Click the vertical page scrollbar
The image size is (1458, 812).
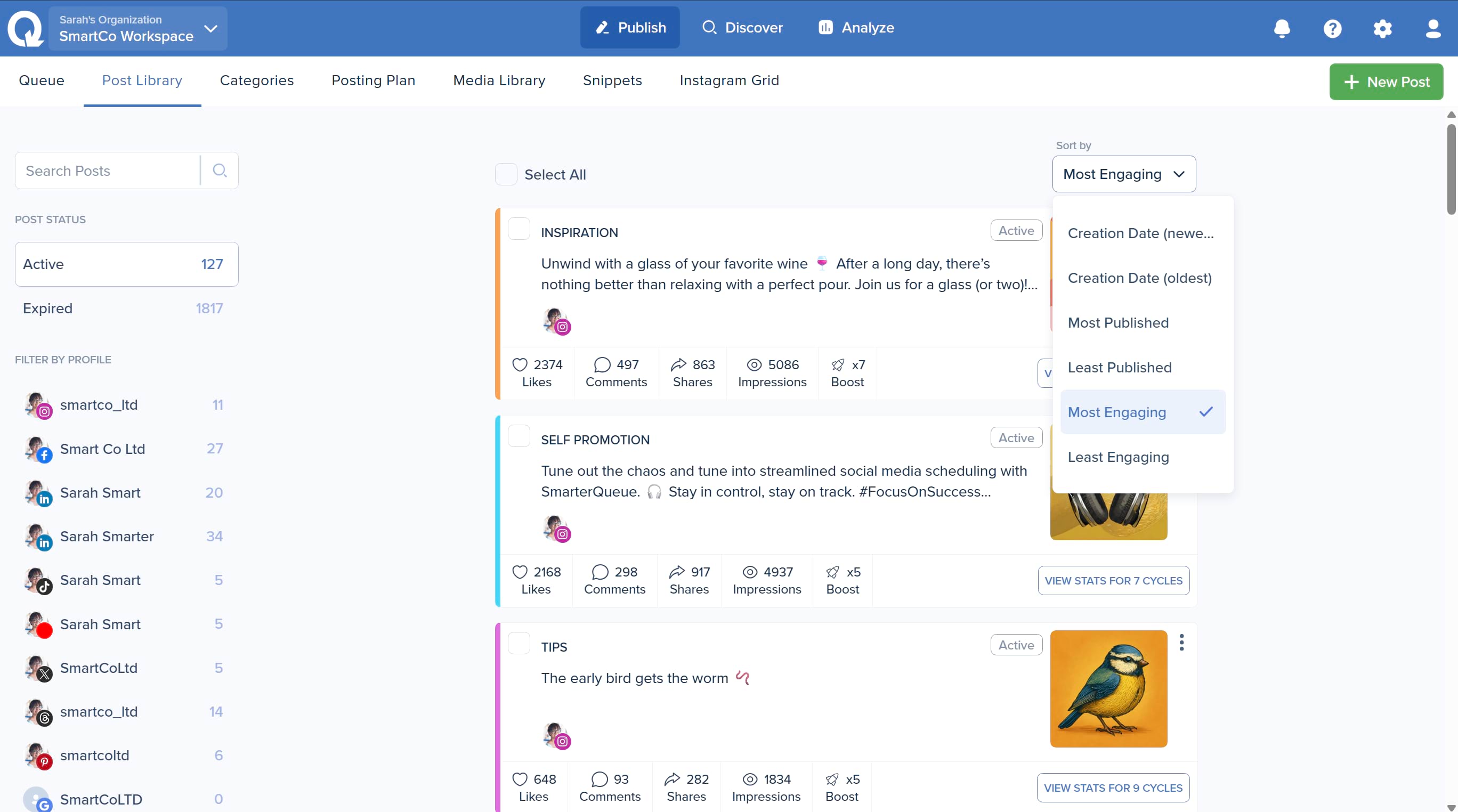[x=1451, y=170]
